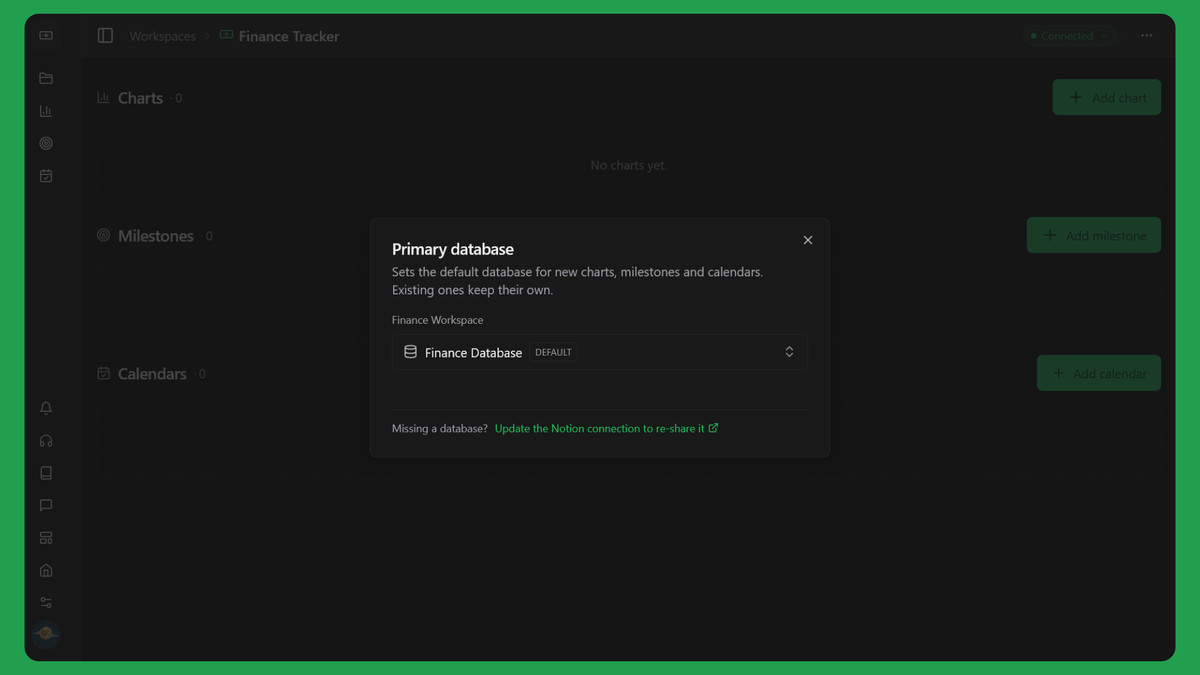Image resolution: width=1200 pixels, height=675 pixels.
Task: Click the Connected status badge
Action: coord(1069,36)
